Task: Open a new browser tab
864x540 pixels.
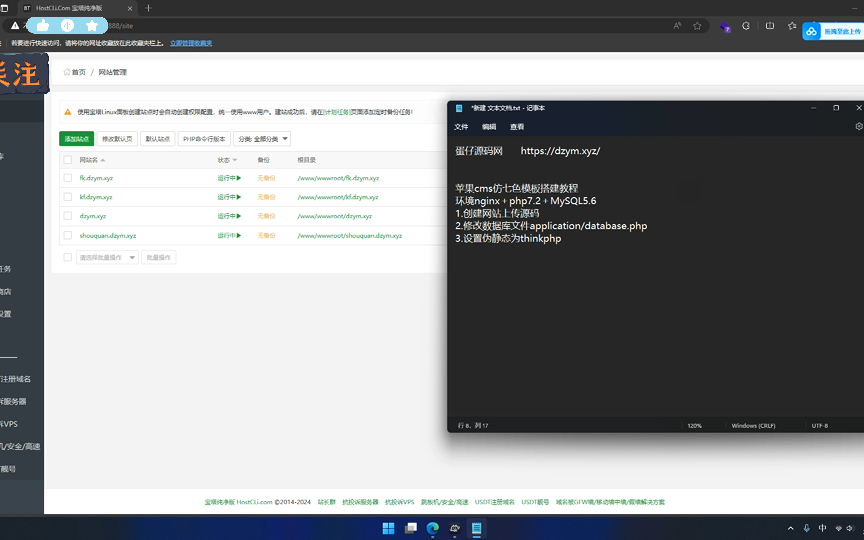Action: tap(148, 8)
